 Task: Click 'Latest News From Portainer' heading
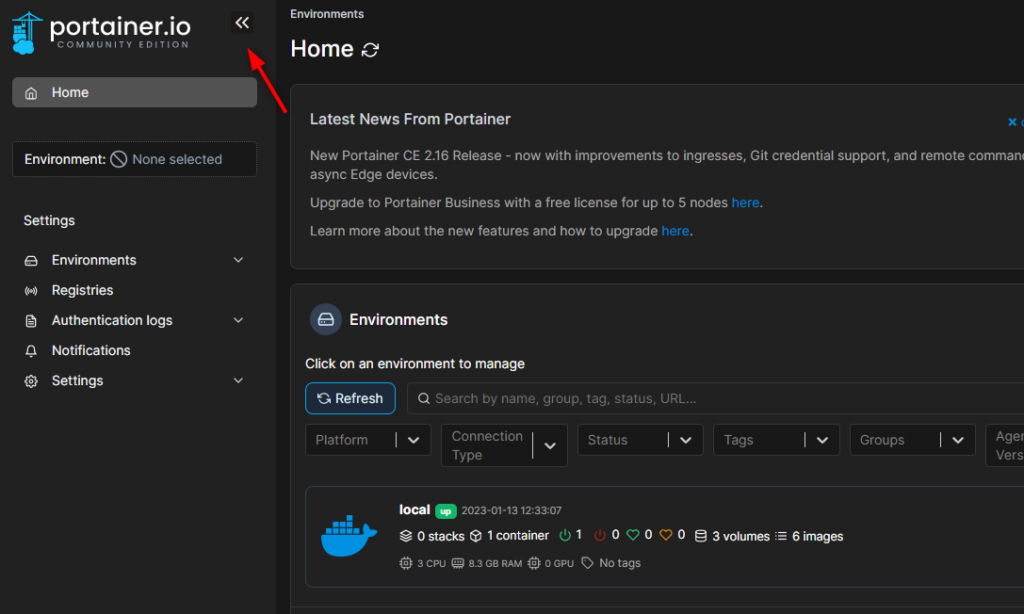410,119
